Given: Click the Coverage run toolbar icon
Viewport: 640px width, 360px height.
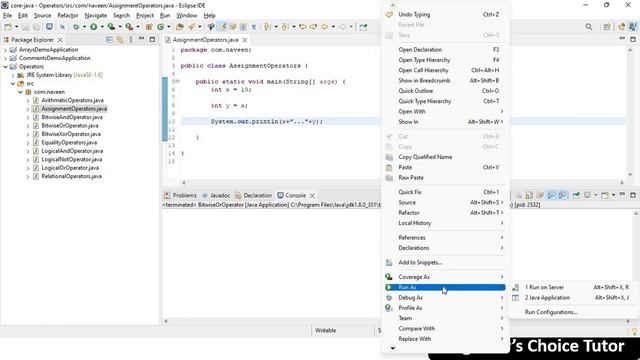Looking at the screenshot, I should [111, 27].
